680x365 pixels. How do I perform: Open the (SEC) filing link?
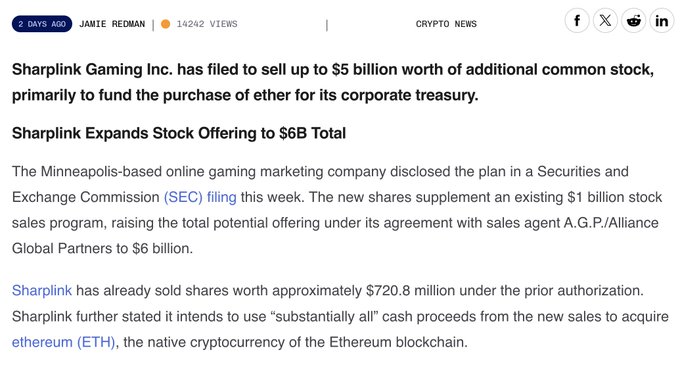200,197
